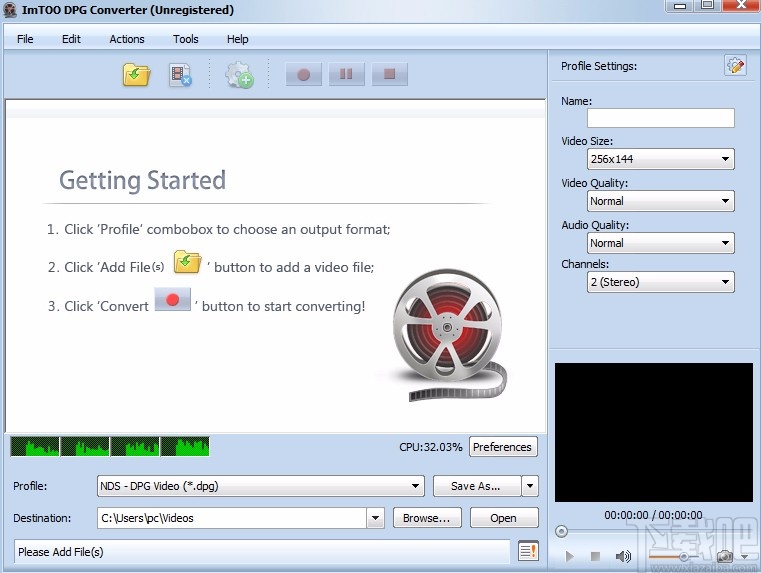The image size is (761, 573).
Task: Click the Add Profile gear icon
Action: (239, 75)
